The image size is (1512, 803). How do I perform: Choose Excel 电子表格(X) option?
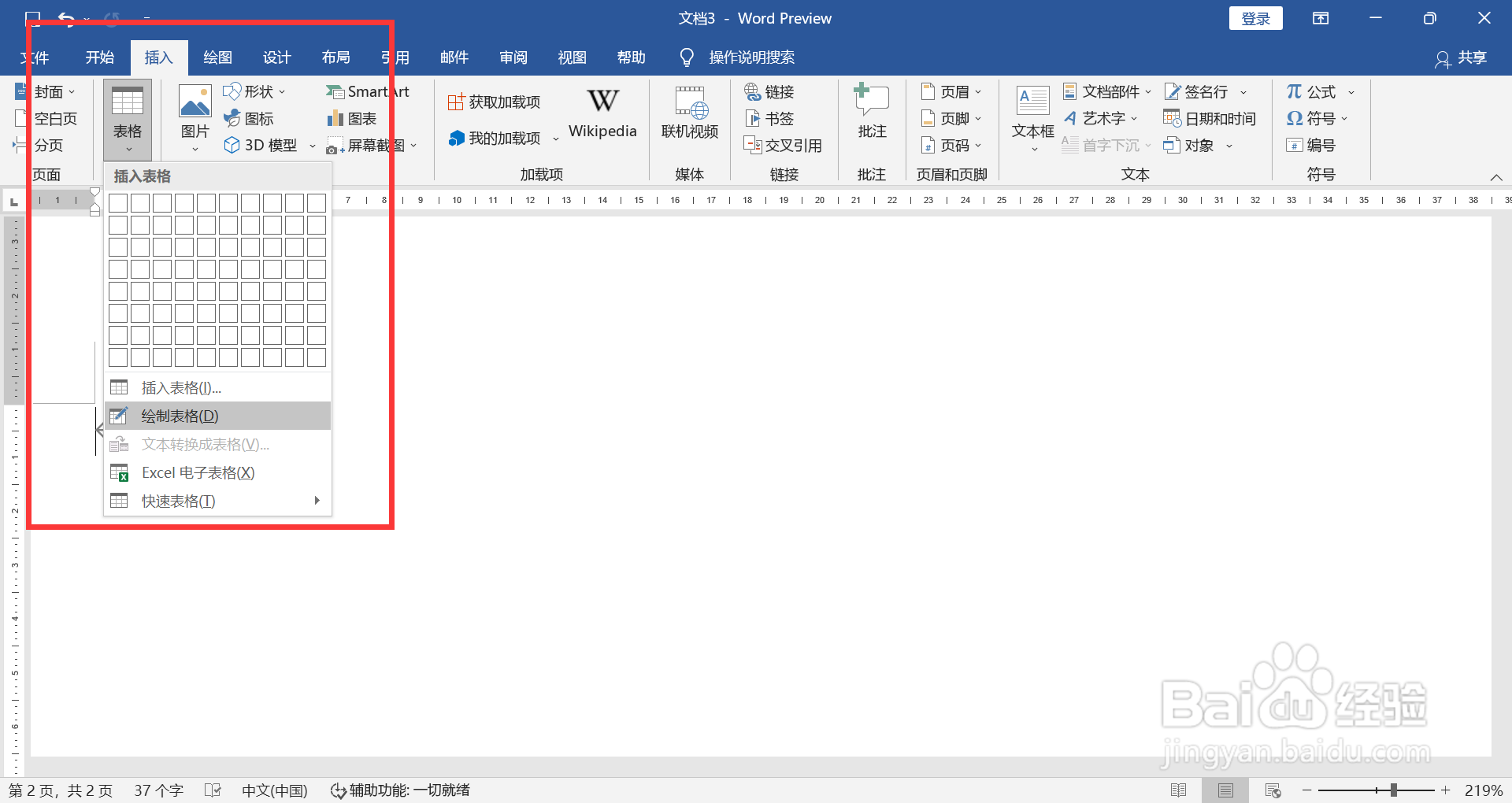pos(218,472)
